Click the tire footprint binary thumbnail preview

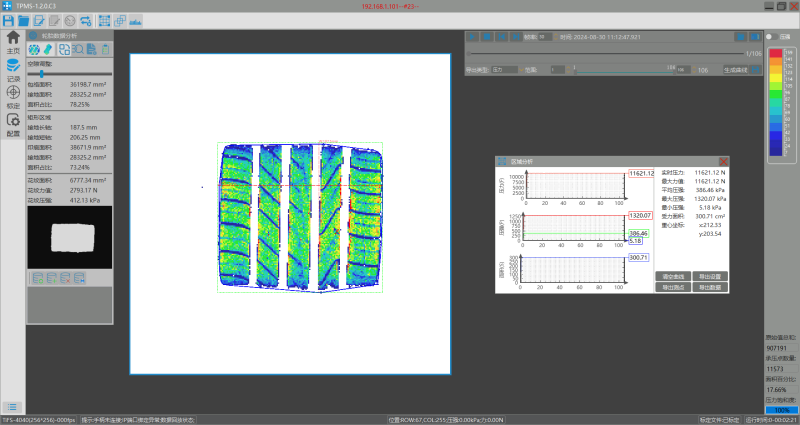tap(70, 237)
